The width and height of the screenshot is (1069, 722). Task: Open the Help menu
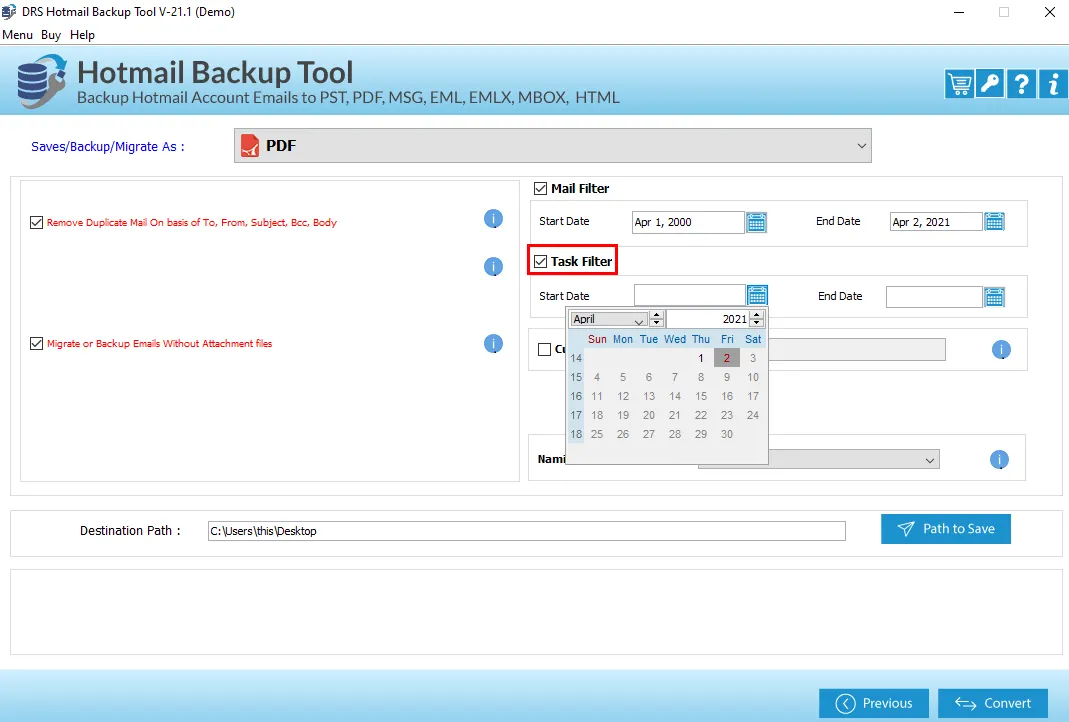(82, 35)
